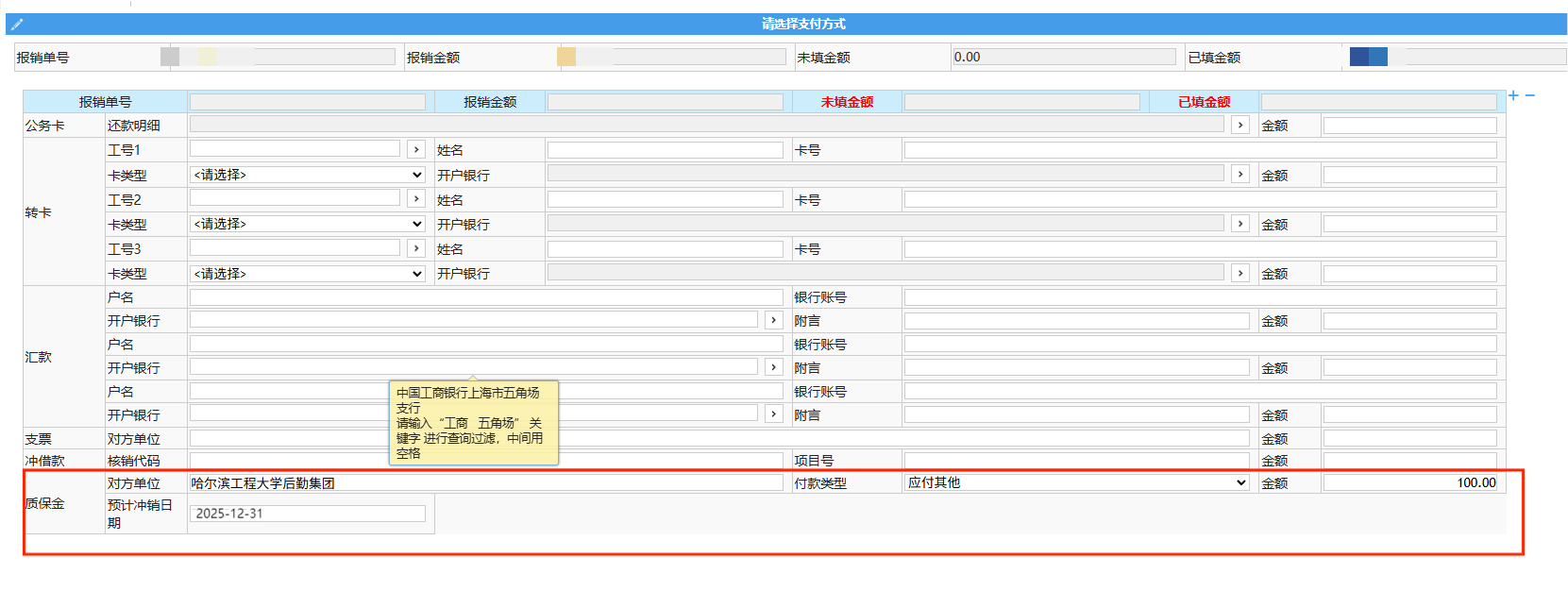This screenshot has height=591, width=1568.
Task: Select the 预计冲销日期 date field 2025-12-31
Action: pos(308,514)
